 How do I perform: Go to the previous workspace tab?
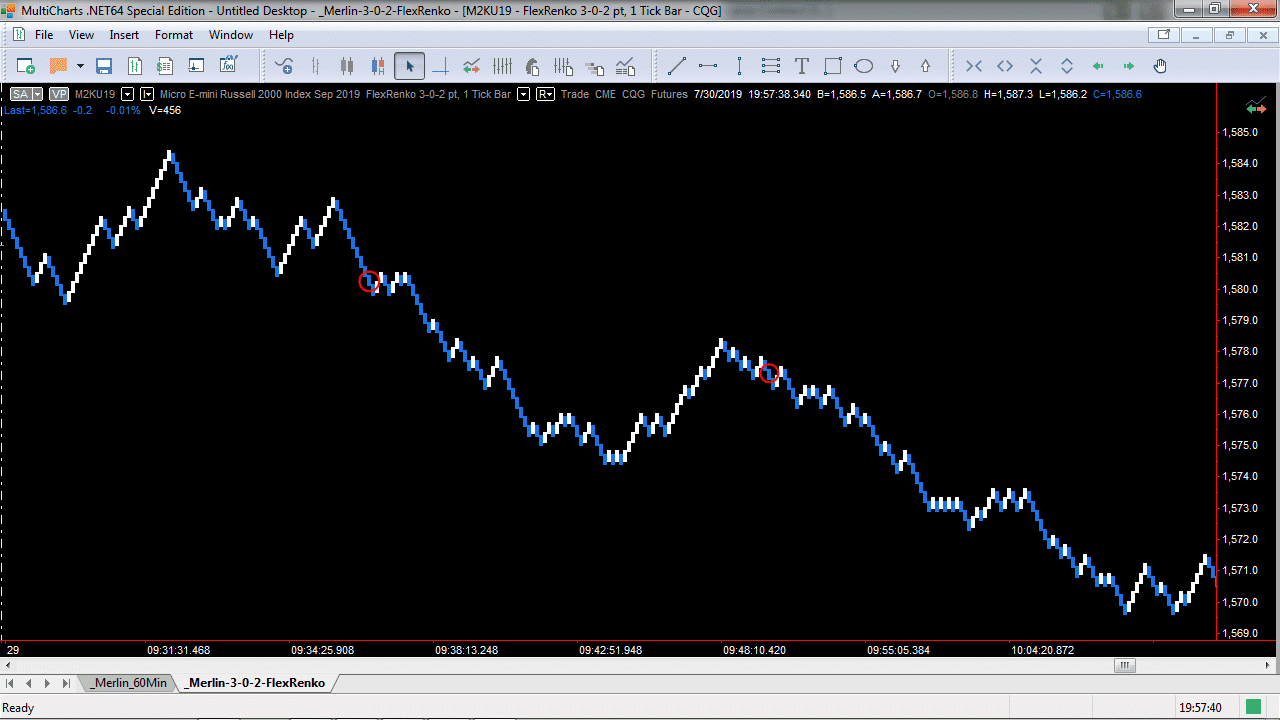(x=30, y=683)
